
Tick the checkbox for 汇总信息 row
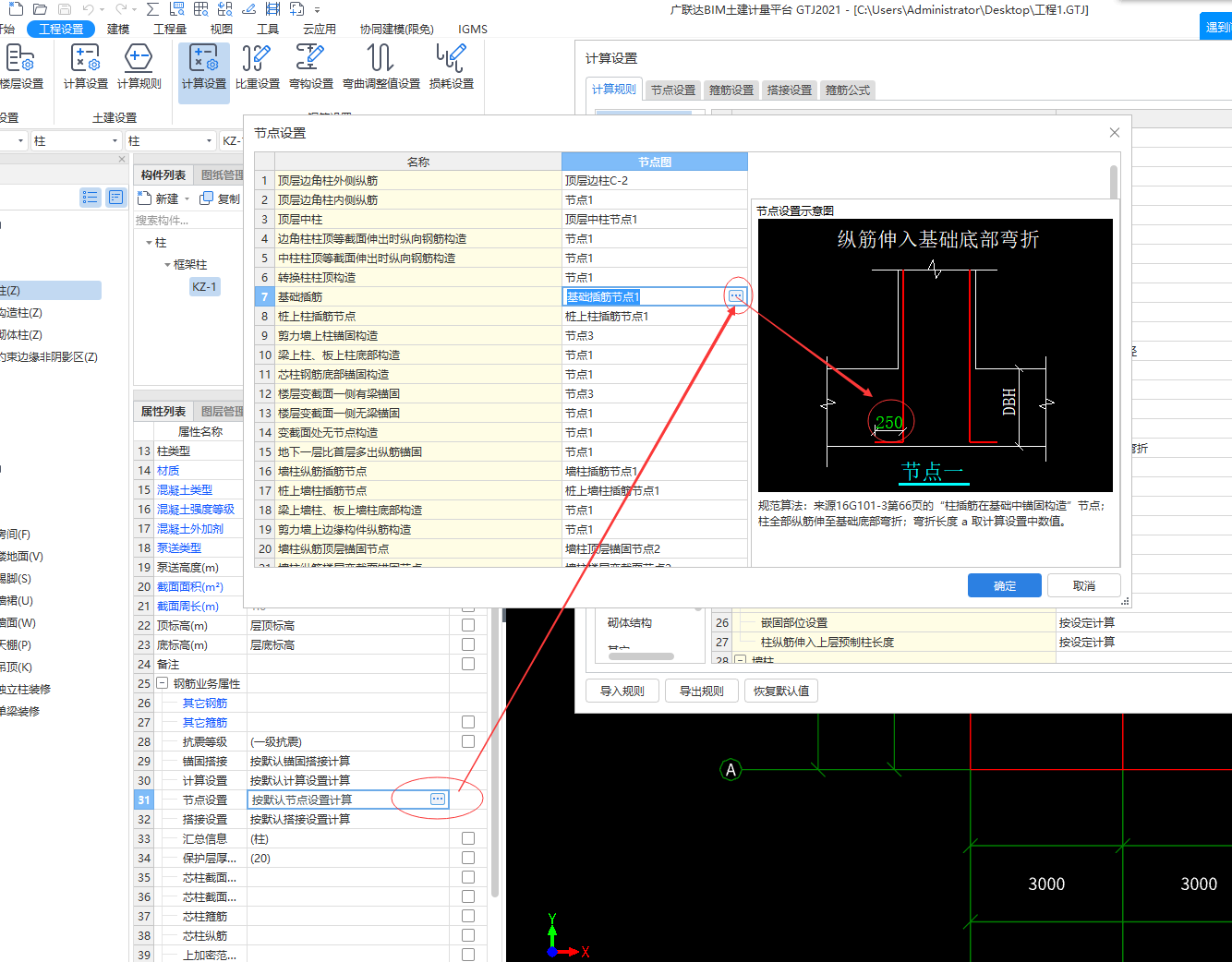point(468,838)
